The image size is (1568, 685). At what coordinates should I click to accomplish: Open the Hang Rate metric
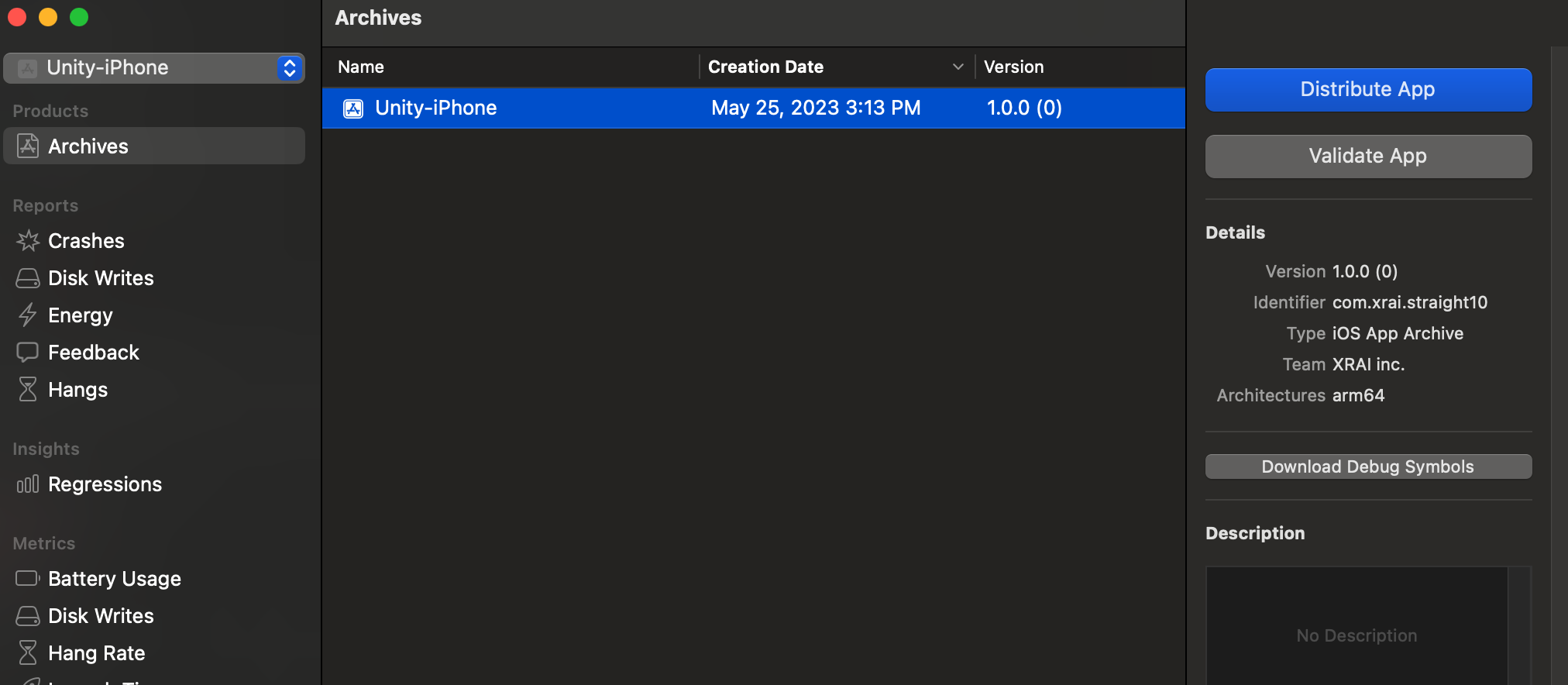(96, 653)
